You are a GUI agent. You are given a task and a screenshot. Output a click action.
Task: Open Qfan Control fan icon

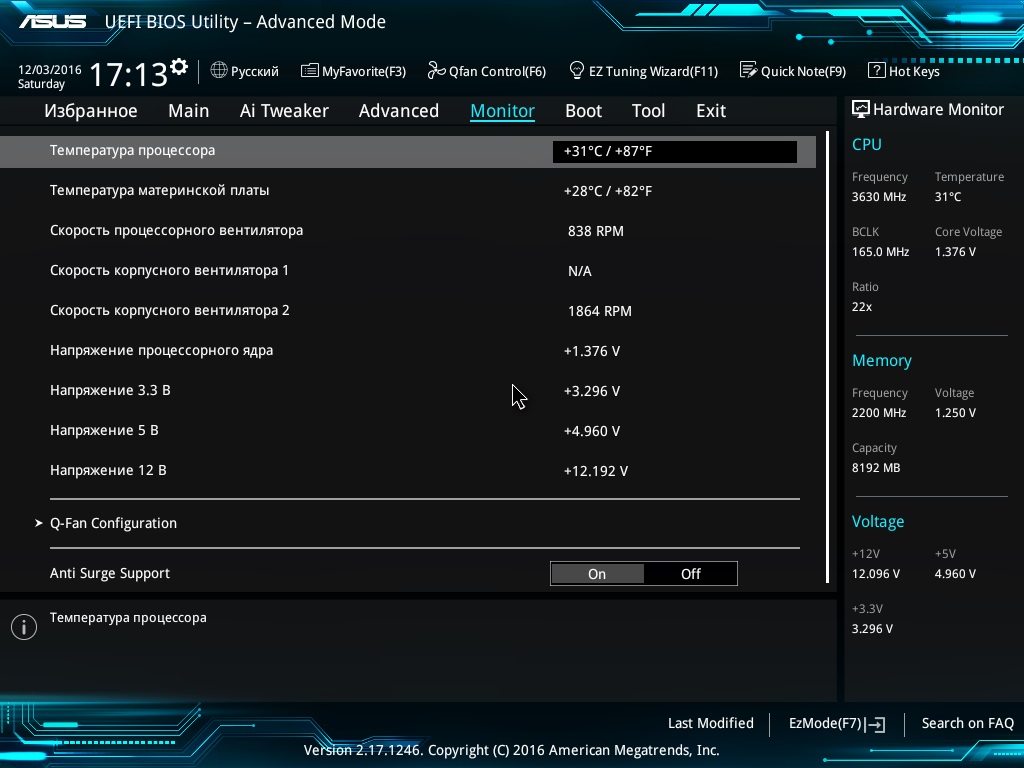(436, 70)
